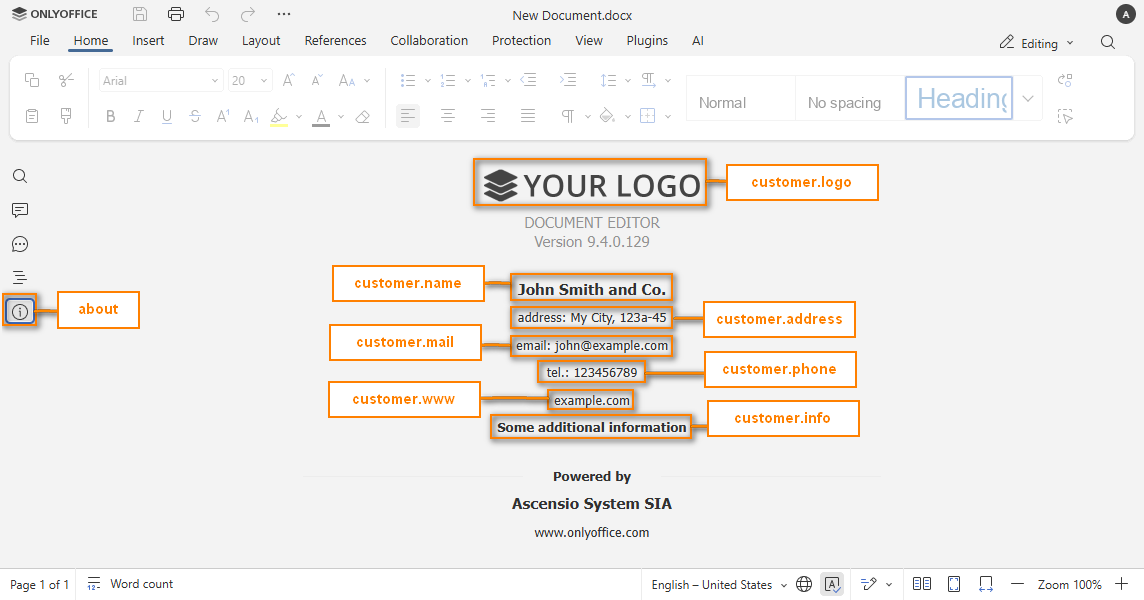This screenshot has width=1144, height=600.
Task: Click the Replace icon in the ribbon
Action: pos(1065,80)
